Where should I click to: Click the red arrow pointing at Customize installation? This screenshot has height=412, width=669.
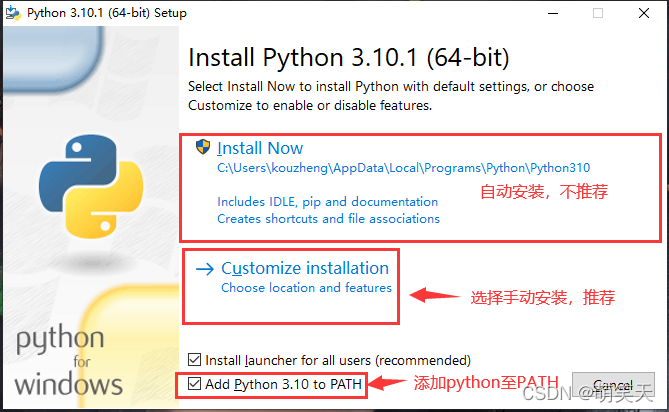click(432, 296)
